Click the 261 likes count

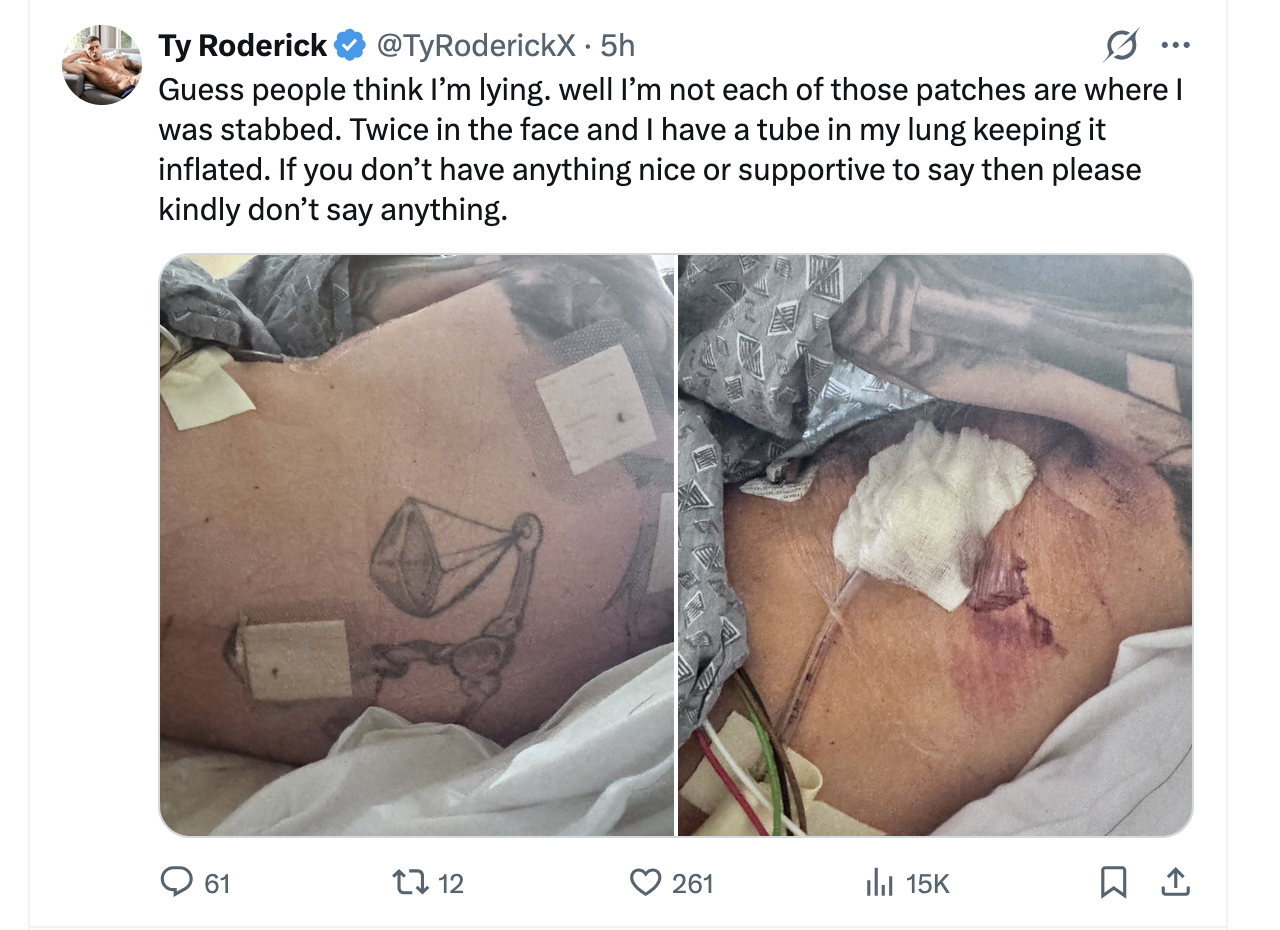[692, 883]
